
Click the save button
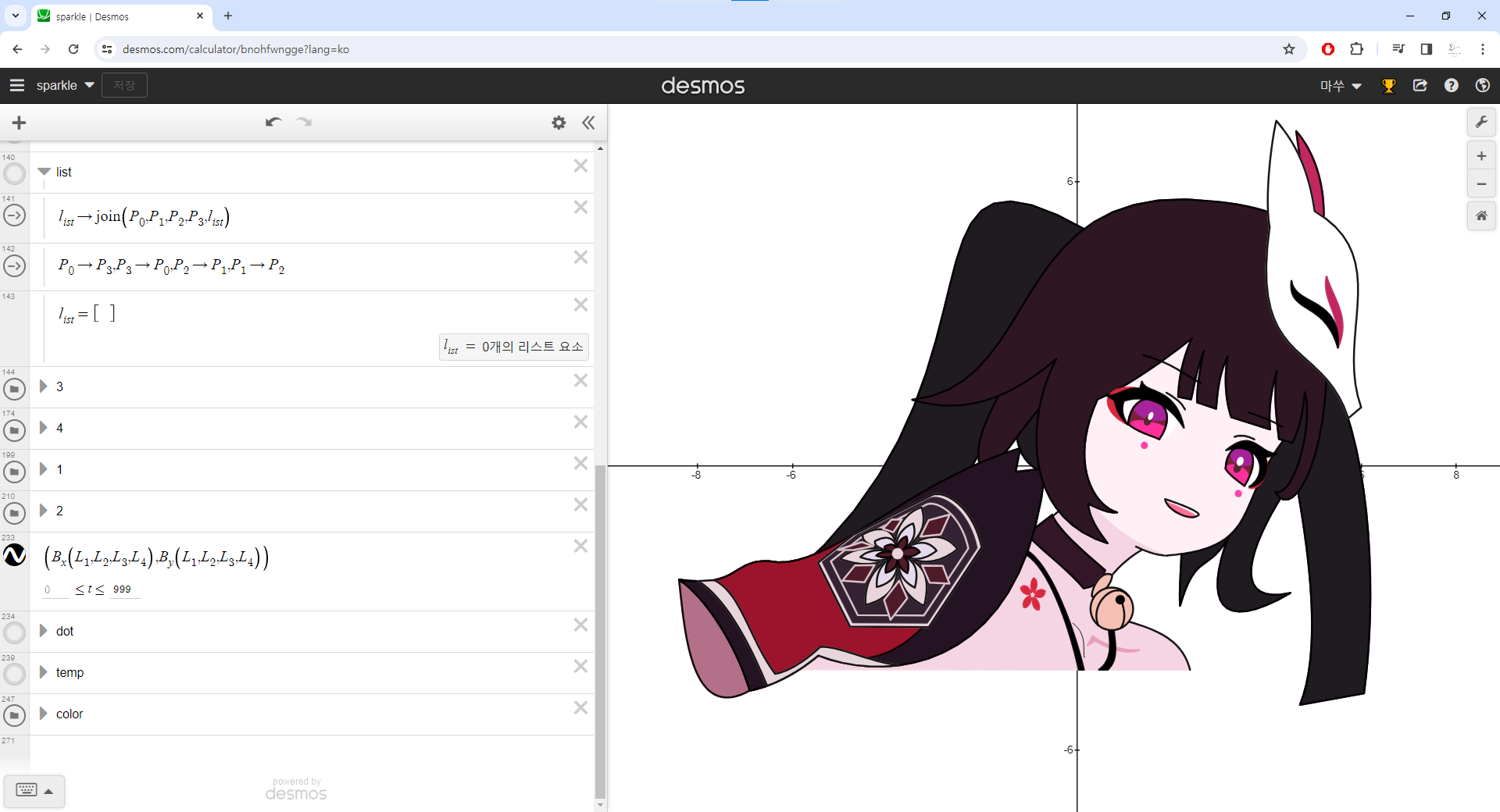point(124,85)
